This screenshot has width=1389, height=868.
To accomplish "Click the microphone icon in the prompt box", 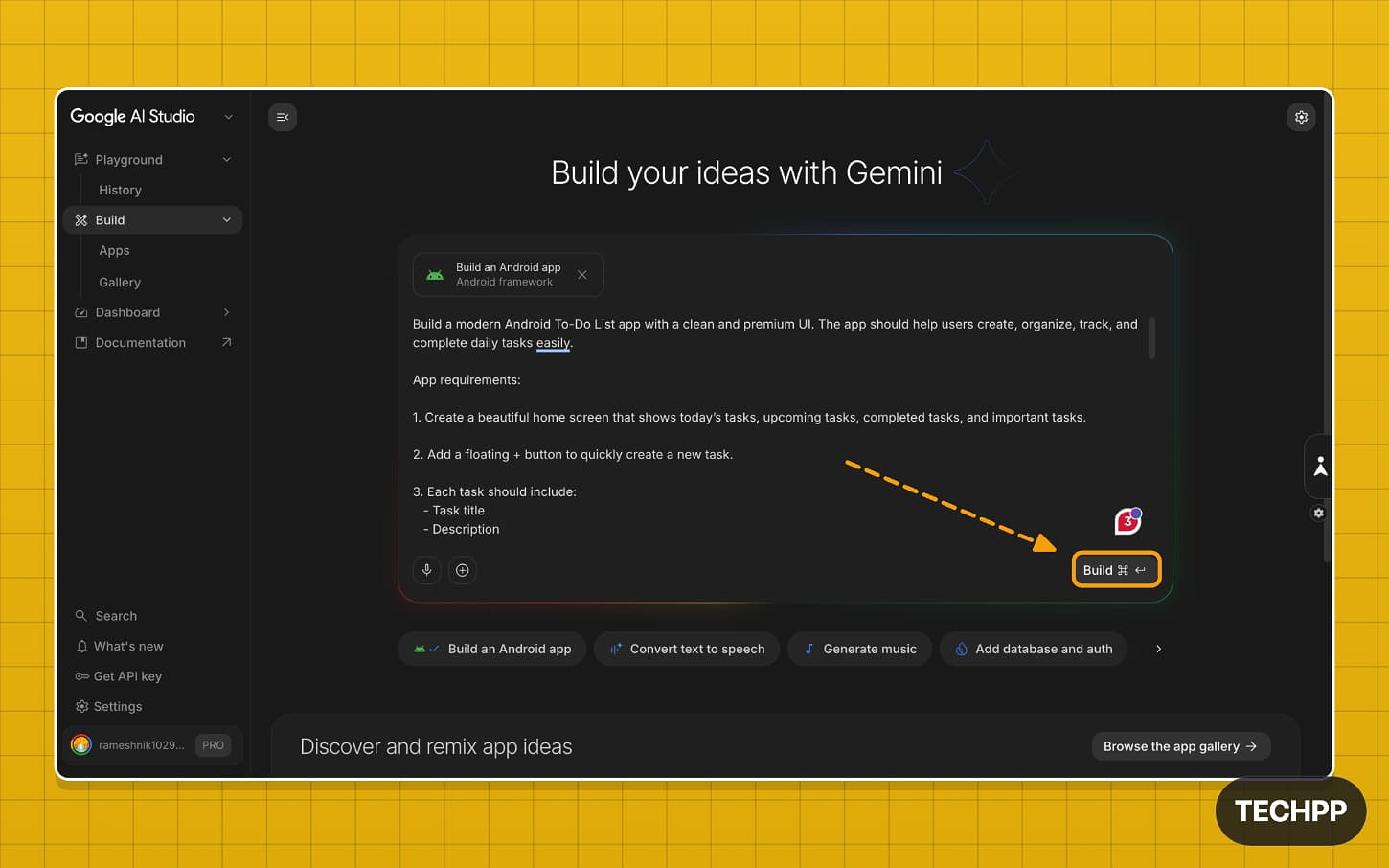I will 427,570.
